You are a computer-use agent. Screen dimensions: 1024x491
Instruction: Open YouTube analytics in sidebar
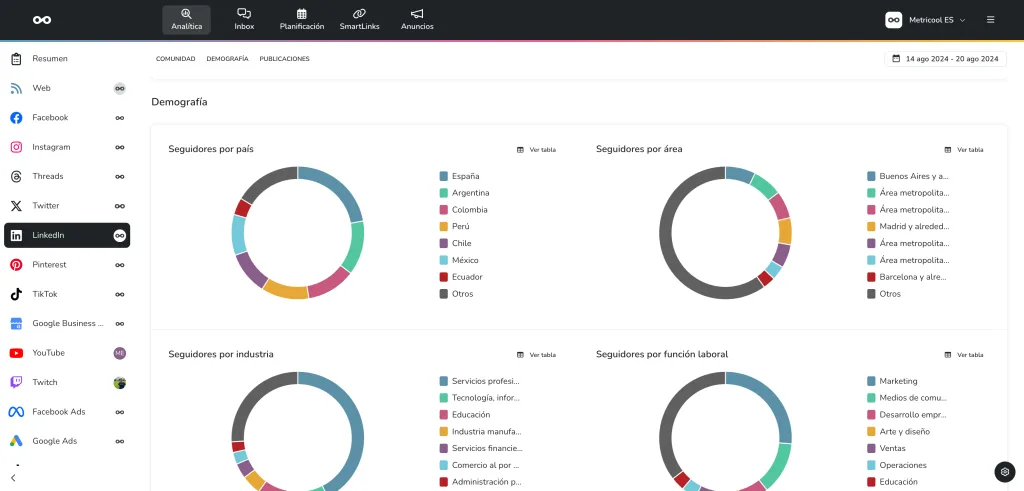coord(48,353)
